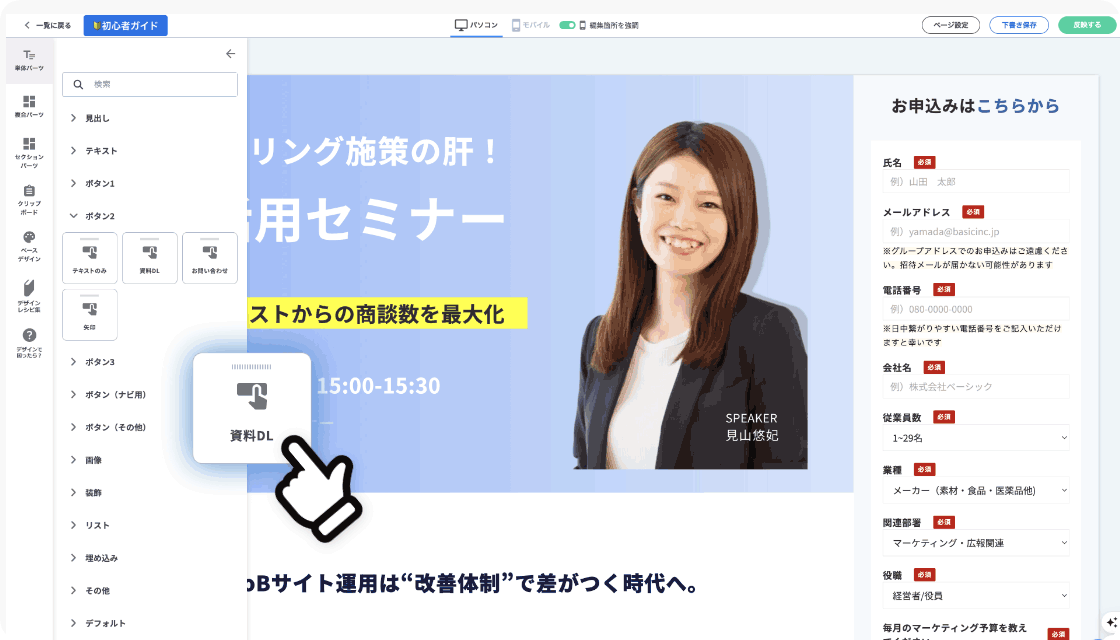The image size is (1120, 640).
Task: Open the クリップボード panel icon
Action: point(29,199)
